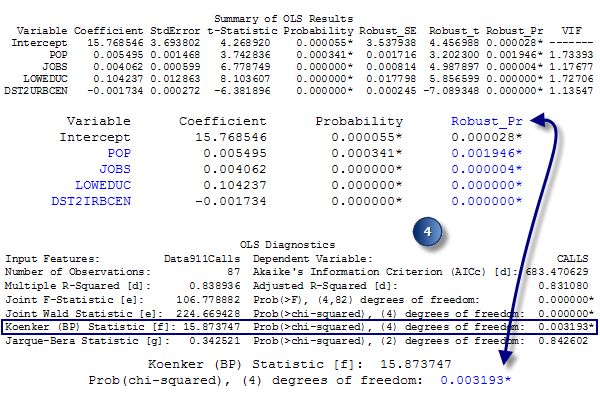This screenshot has width=600, height=395.
Task: Click the blue 0.003193* value at bottom
Action: (475, 380)
